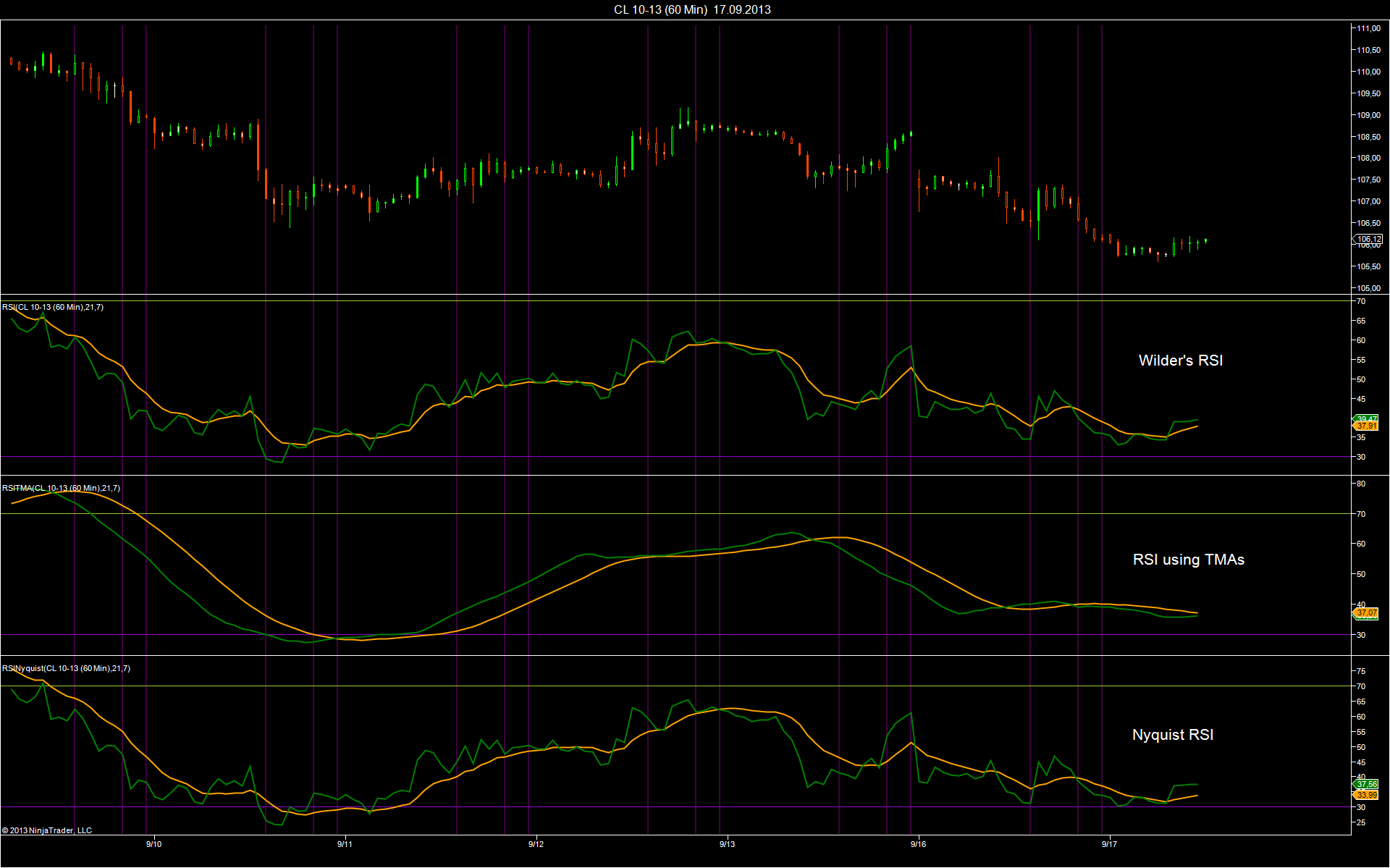
Task: Click the 9/13 date label on time axis
Action: (727, 844)
